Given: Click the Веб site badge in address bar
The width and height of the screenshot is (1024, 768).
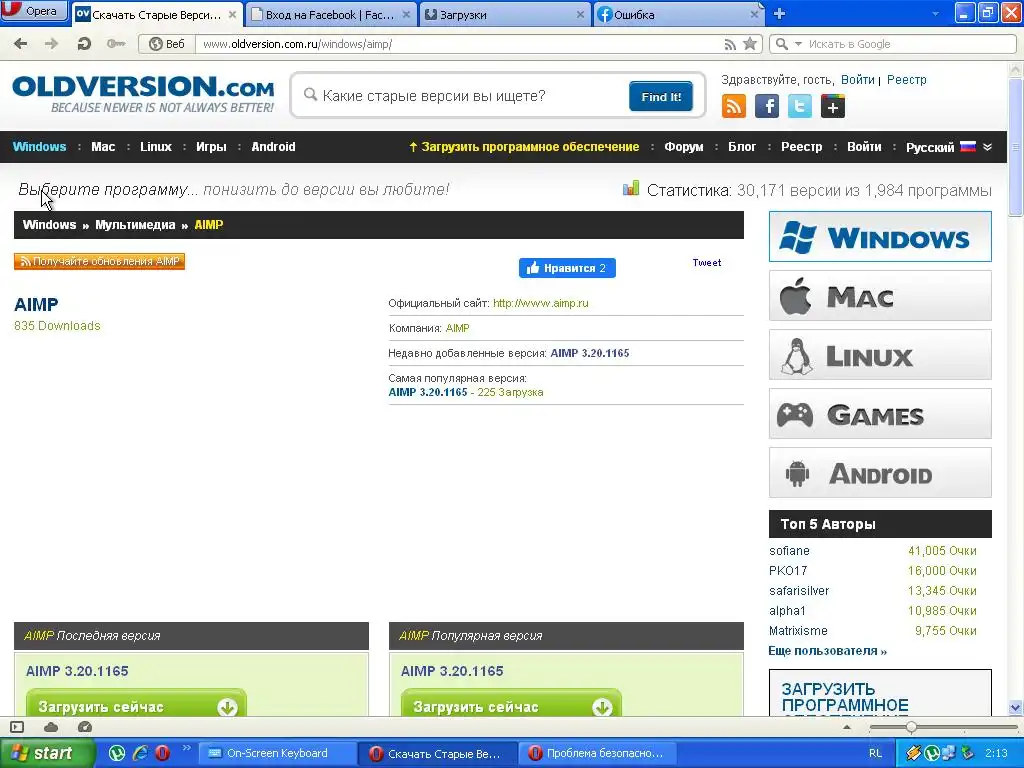Looking at the screenshot, I should click(x=167, y=44).
